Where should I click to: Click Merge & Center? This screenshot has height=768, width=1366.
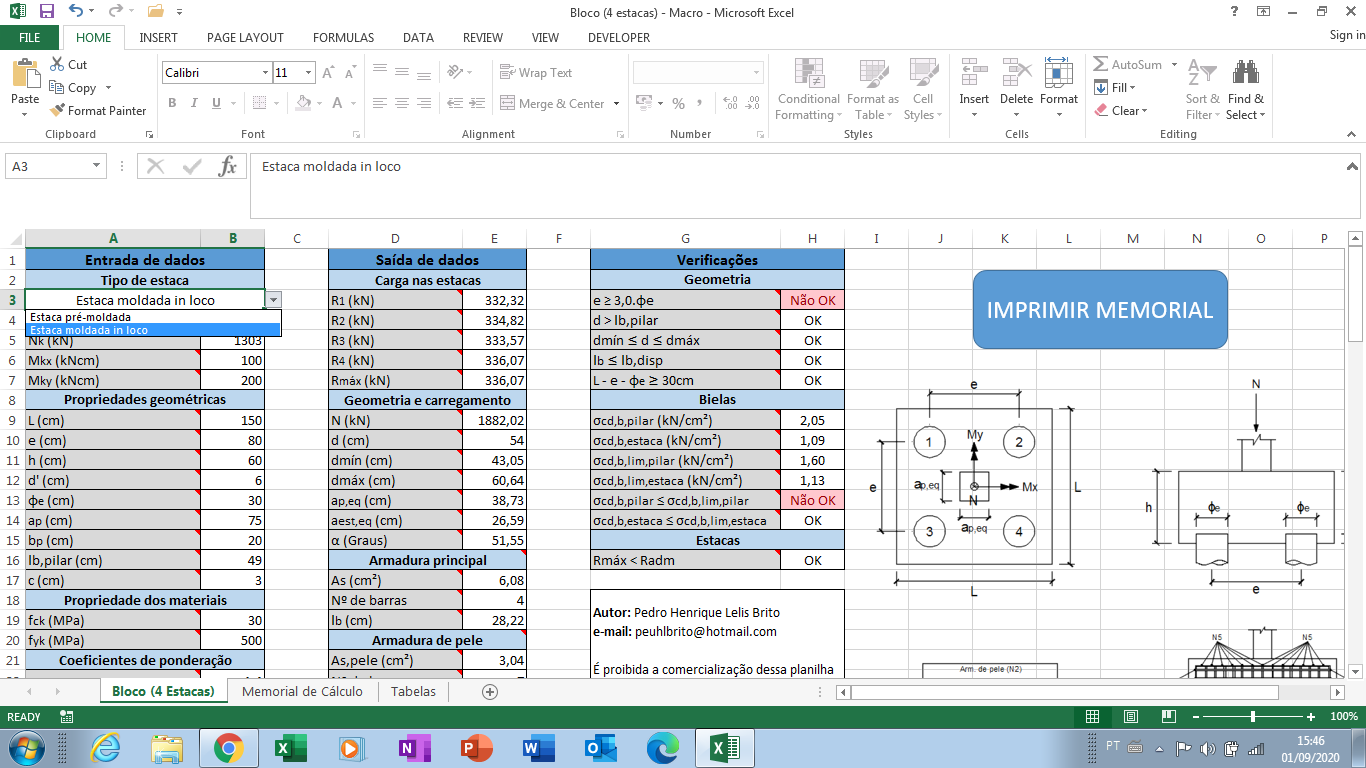552,103
